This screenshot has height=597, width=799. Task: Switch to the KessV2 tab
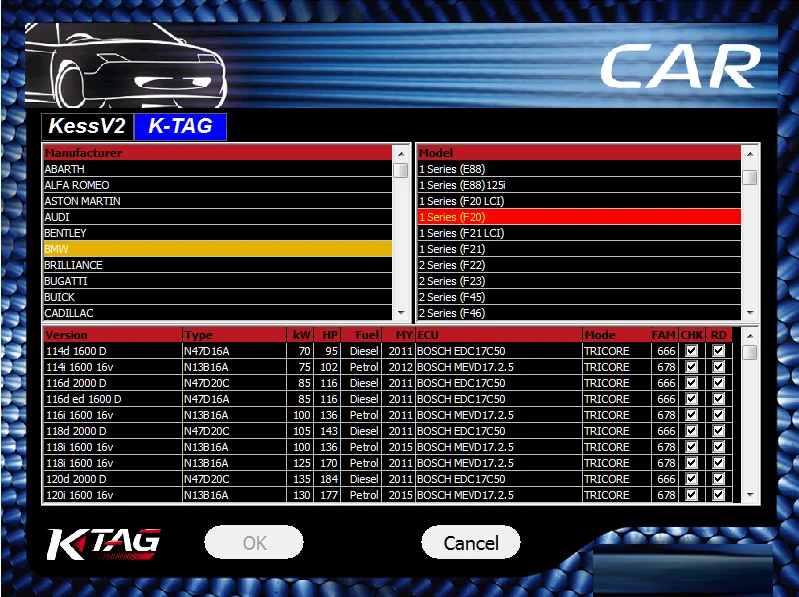[88, 126]
